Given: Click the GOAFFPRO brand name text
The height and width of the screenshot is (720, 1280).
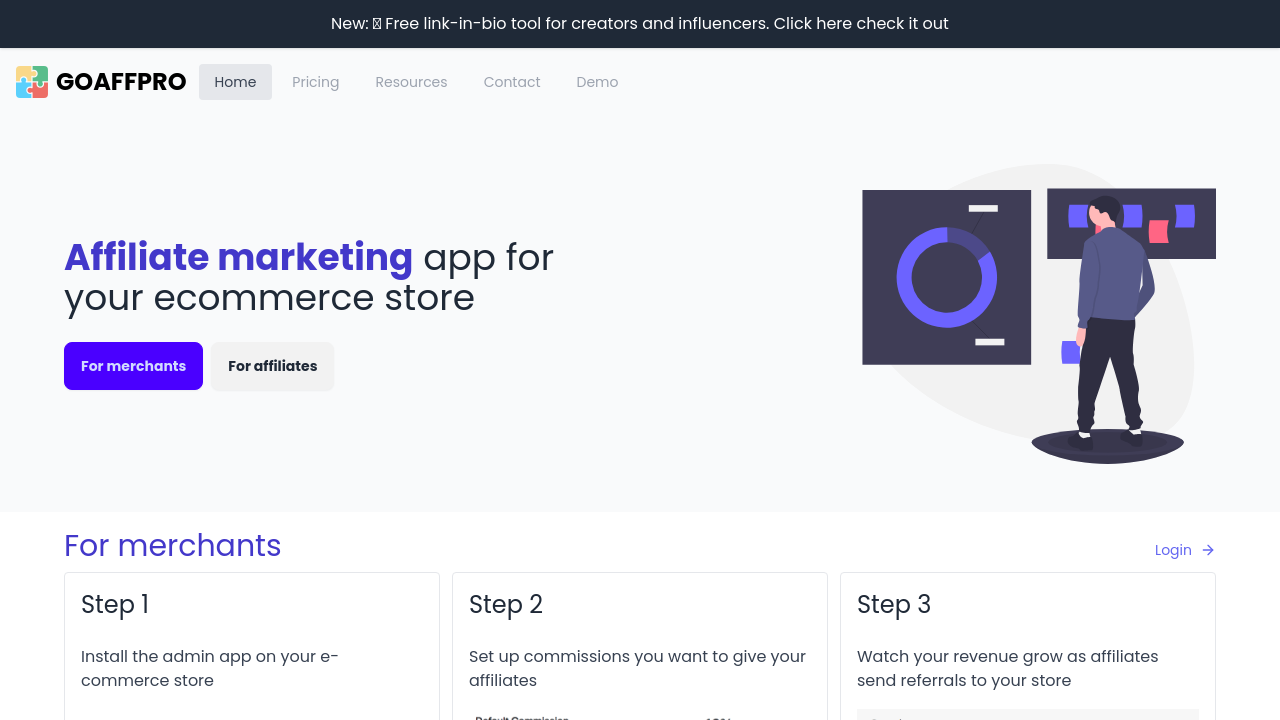Looking at the screenshot, I should 121,82.
